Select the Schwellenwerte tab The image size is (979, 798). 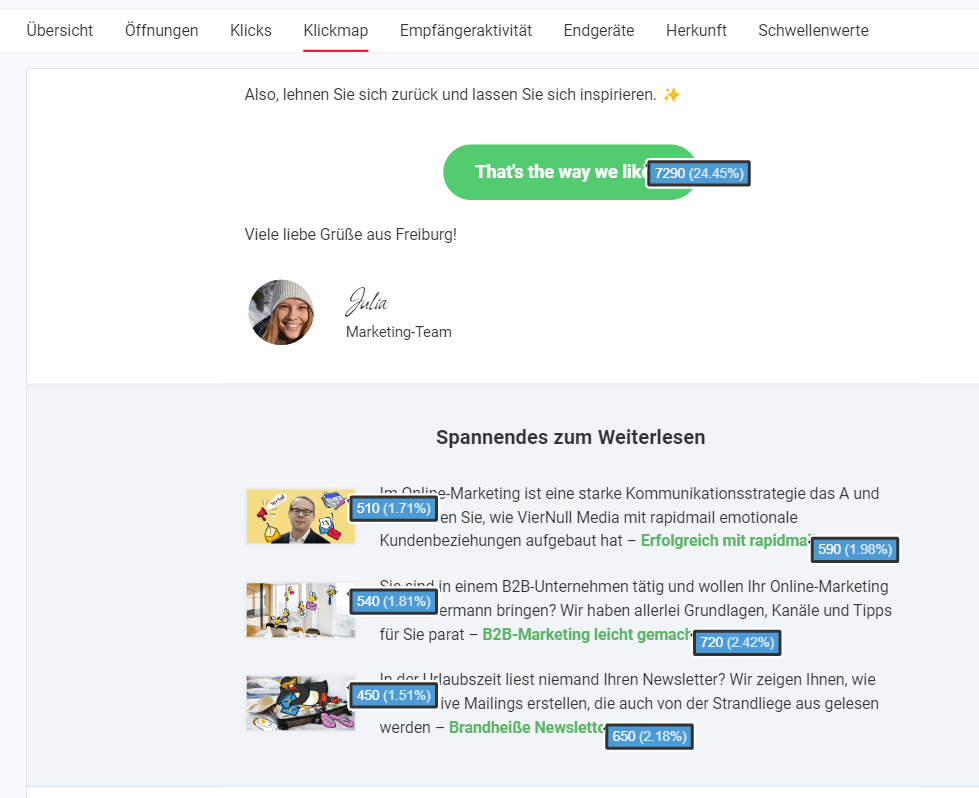click(813, 30)
